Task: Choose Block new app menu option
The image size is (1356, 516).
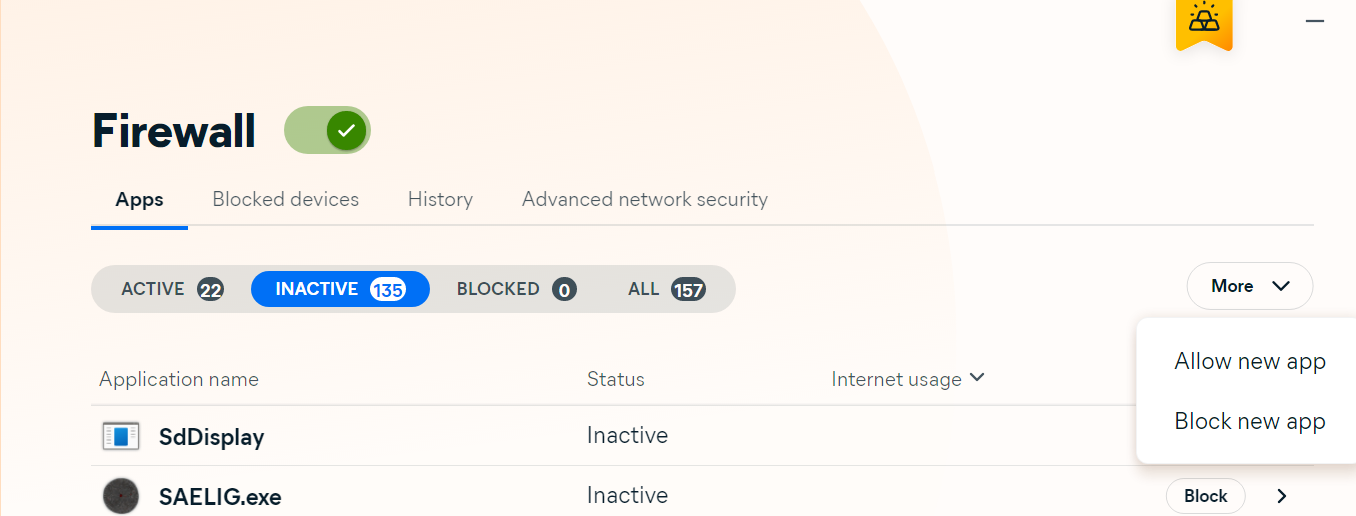Action: pyautogui.click(x=1249, y=422)
